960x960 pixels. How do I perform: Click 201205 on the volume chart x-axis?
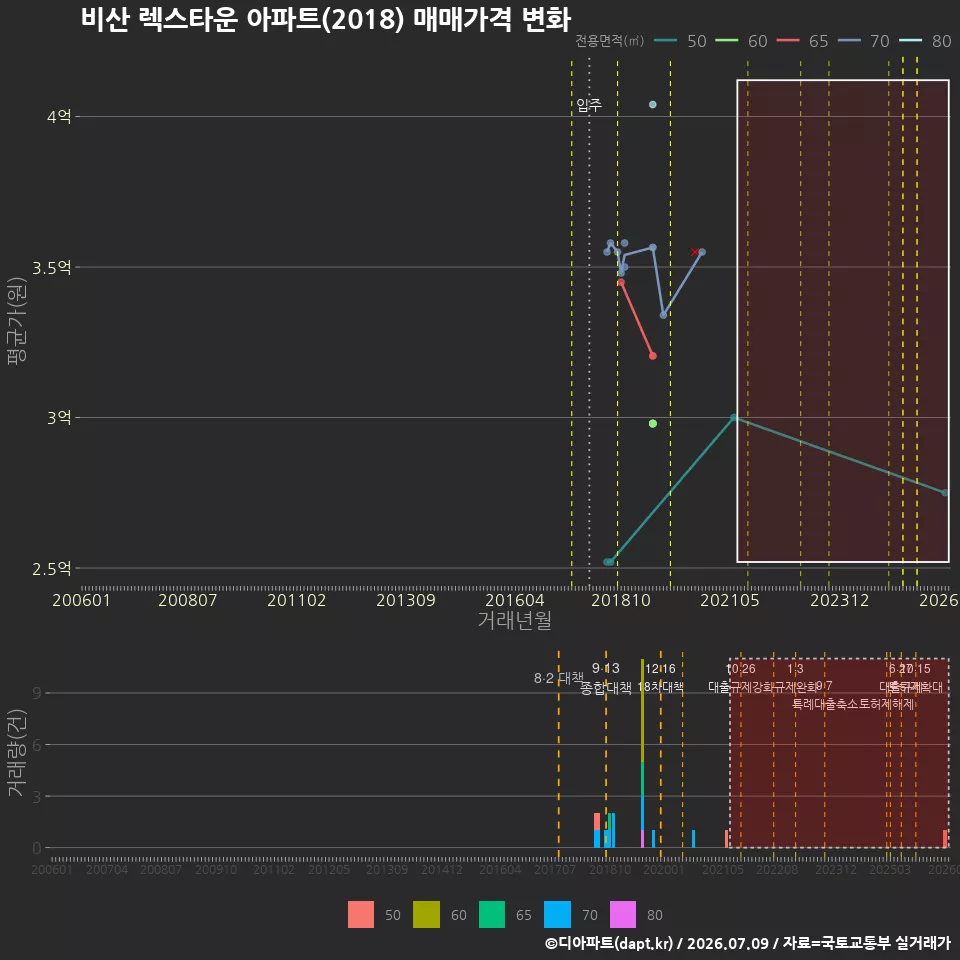click(329, 869)
